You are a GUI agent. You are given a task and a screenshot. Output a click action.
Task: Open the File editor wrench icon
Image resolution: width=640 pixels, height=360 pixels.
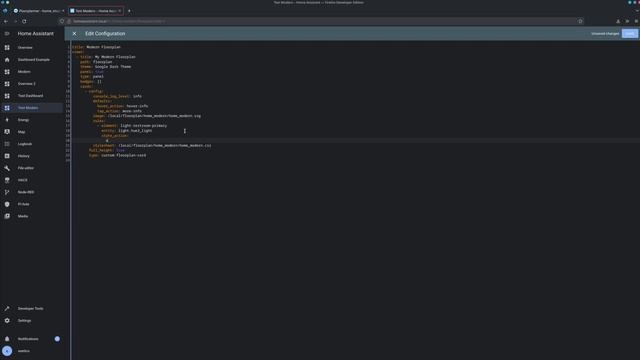pos(7,168)
